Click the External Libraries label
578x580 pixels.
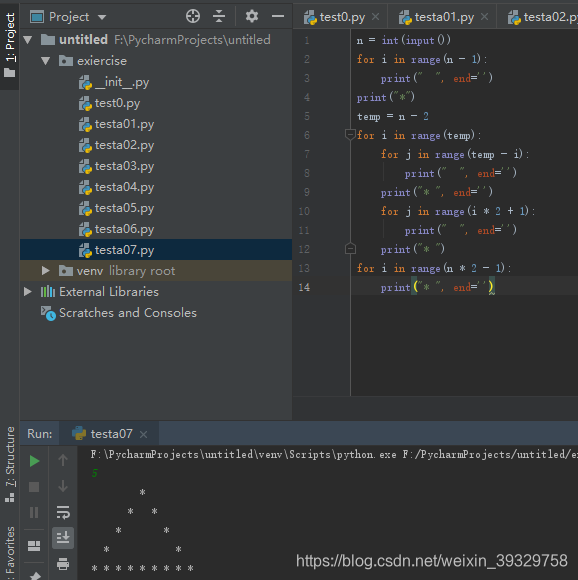[x=109, y=291]
